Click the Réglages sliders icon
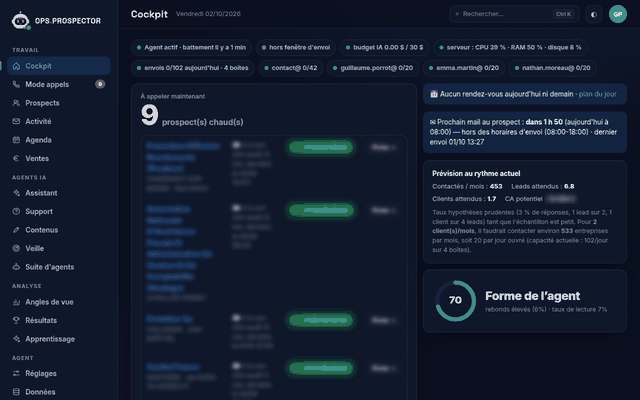This screenshot has height=400, width=640. [x=16, y=373]
